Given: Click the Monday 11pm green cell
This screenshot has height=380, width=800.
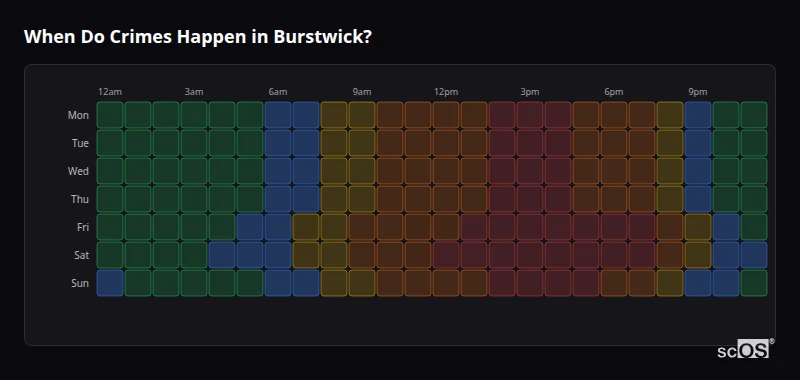Looking at the screenshot, I should pyautogui.click(x=754, y=115).
